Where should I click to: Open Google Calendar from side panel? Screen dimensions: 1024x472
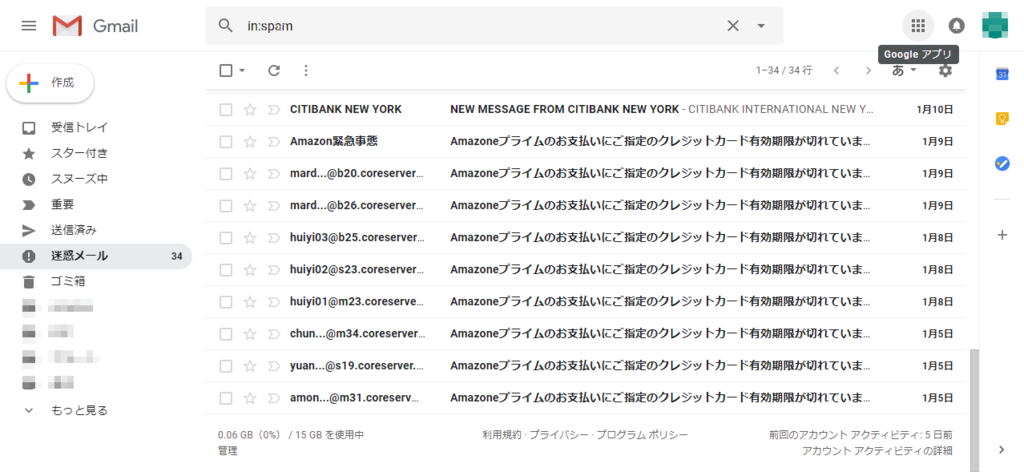(x=1002, y=74)
